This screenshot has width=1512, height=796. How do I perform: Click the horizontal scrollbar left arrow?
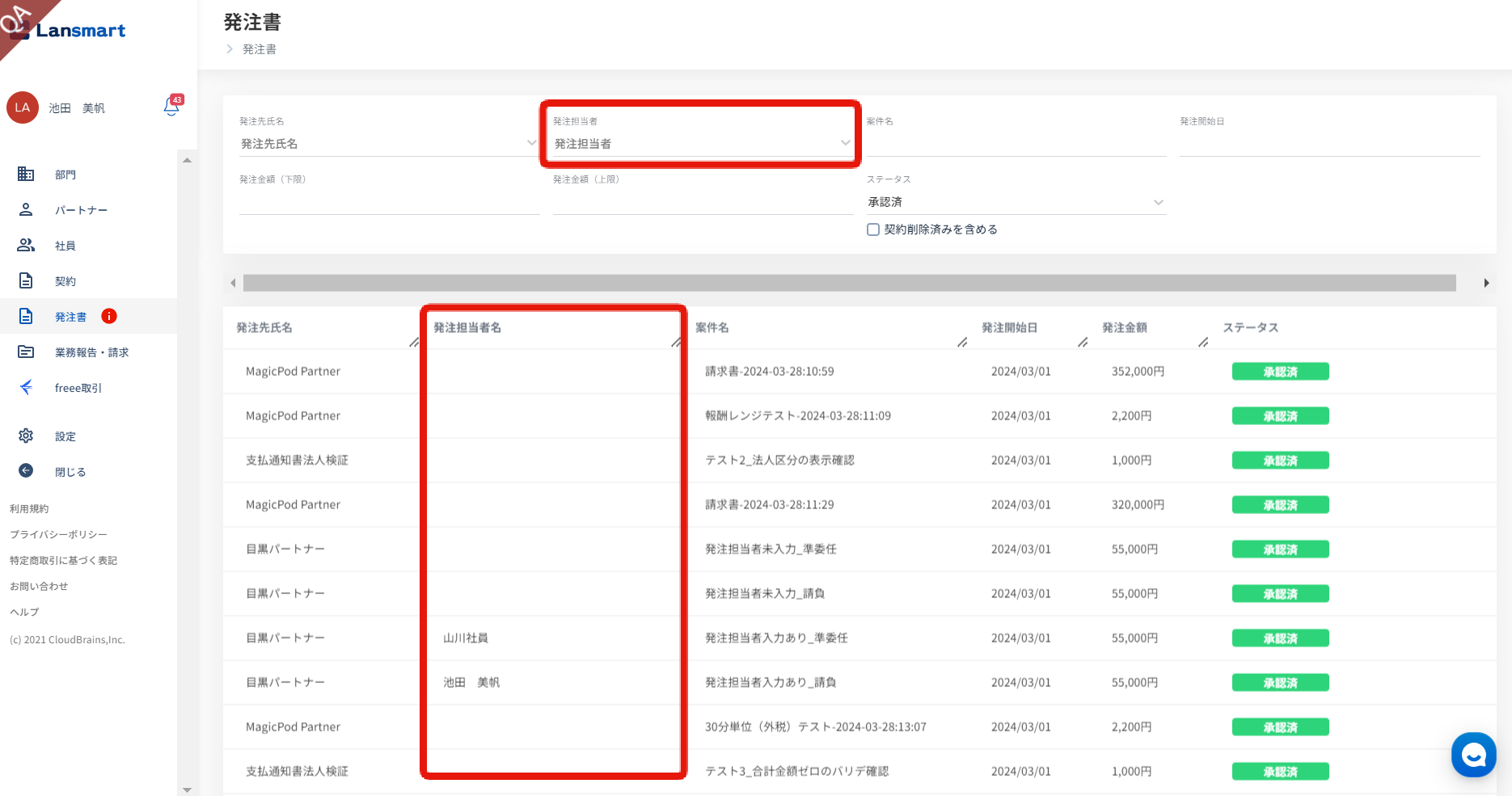pos(233,283)
